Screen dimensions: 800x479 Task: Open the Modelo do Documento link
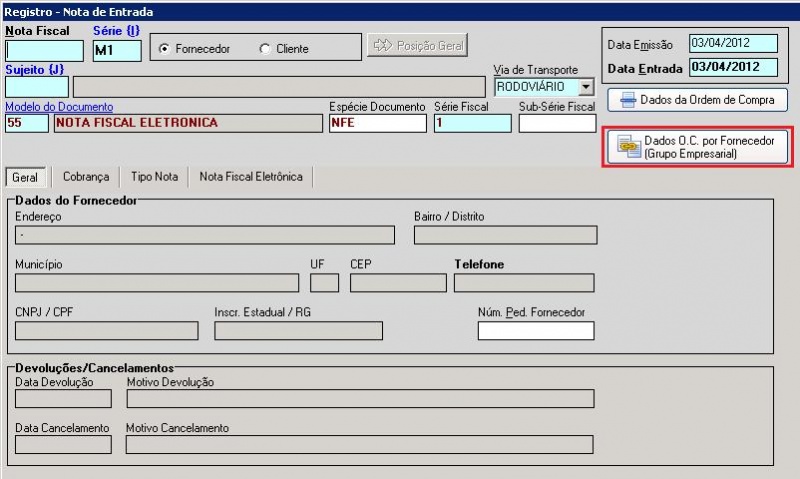point(59,107)
